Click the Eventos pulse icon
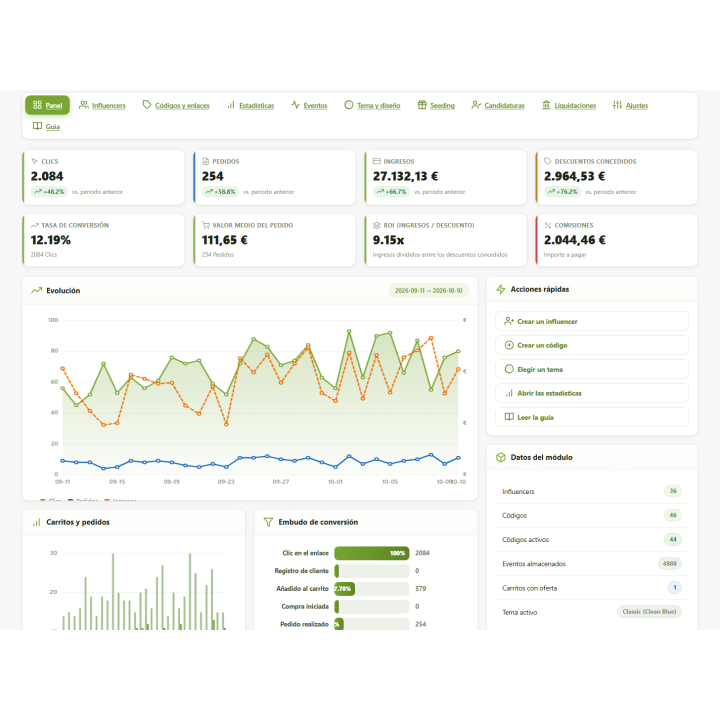The image size is (720, 720). pos(295,105)
